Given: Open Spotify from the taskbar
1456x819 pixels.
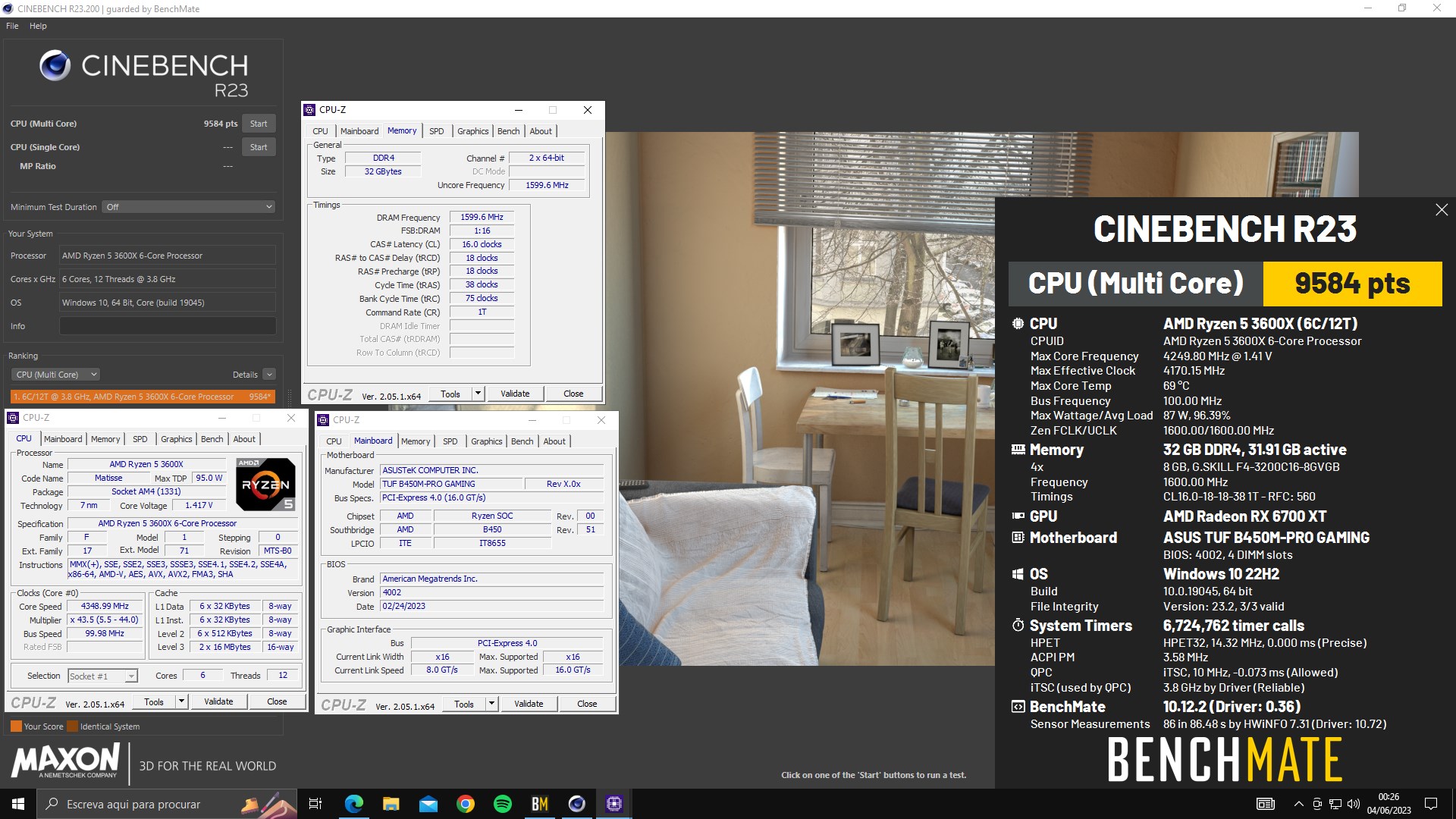Looking at the screenshot, I should click(x=503, y=804).
